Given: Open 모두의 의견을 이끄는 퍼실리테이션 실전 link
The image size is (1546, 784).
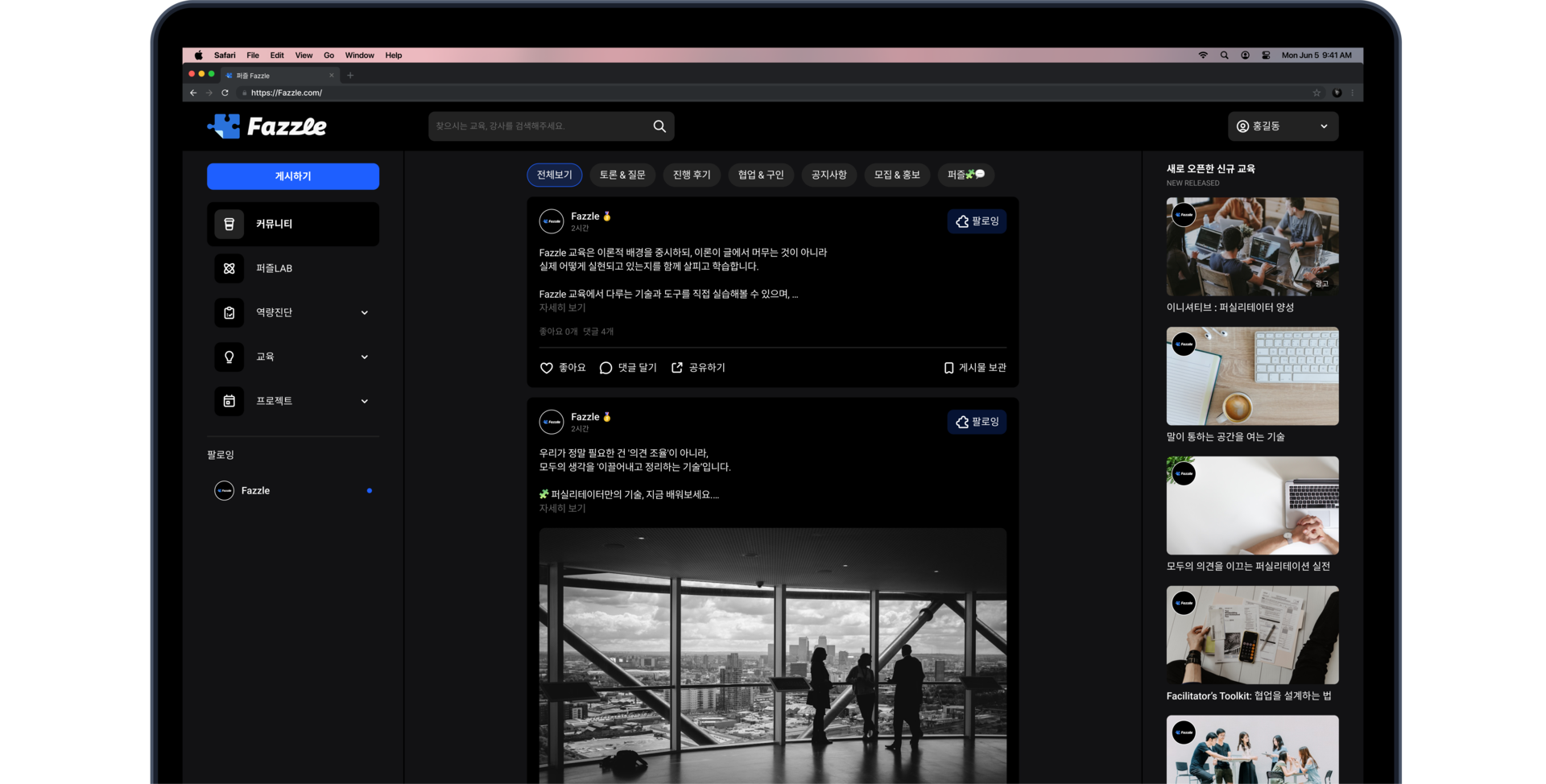Looking at the screenshot, I should 1247,567.
